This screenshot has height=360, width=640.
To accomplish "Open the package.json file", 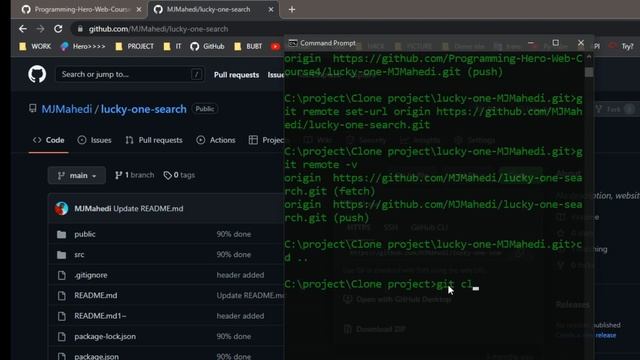I will coord(96,356).
